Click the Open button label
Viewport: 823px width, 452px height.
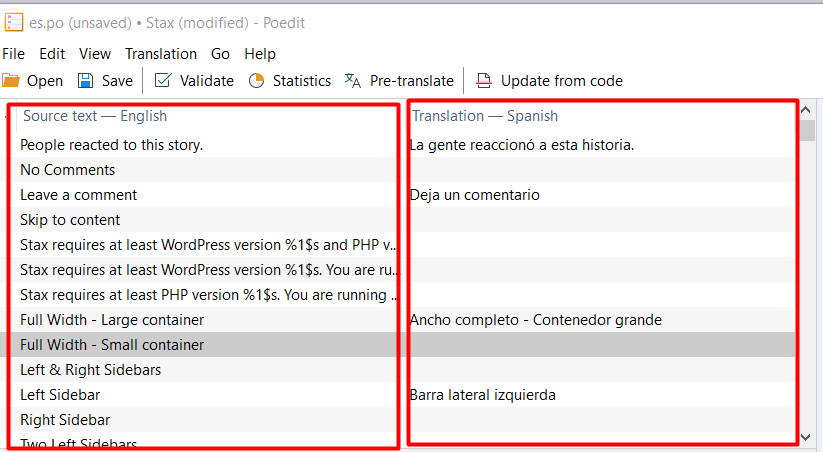(45, 81)
